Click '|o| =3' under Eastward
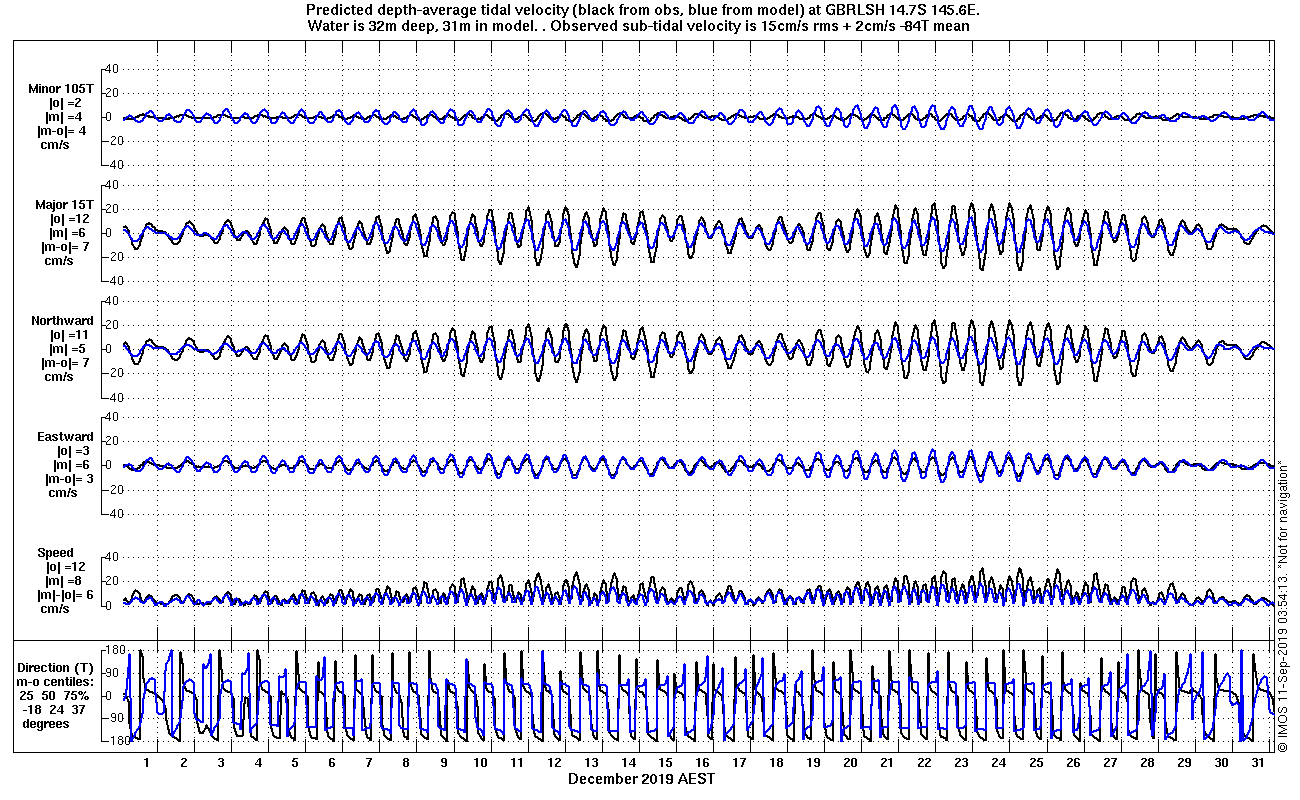1300x800 pixels. click(72, 451)
